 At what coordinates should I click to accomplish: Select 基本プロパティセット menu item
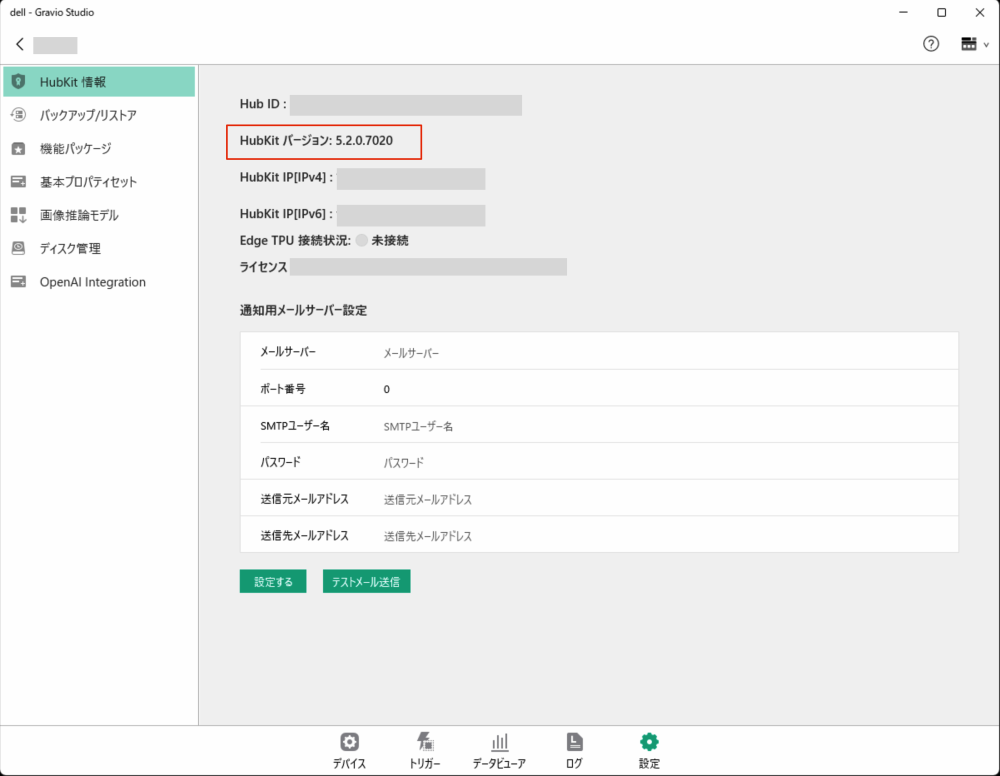click(x=99, y=182)
